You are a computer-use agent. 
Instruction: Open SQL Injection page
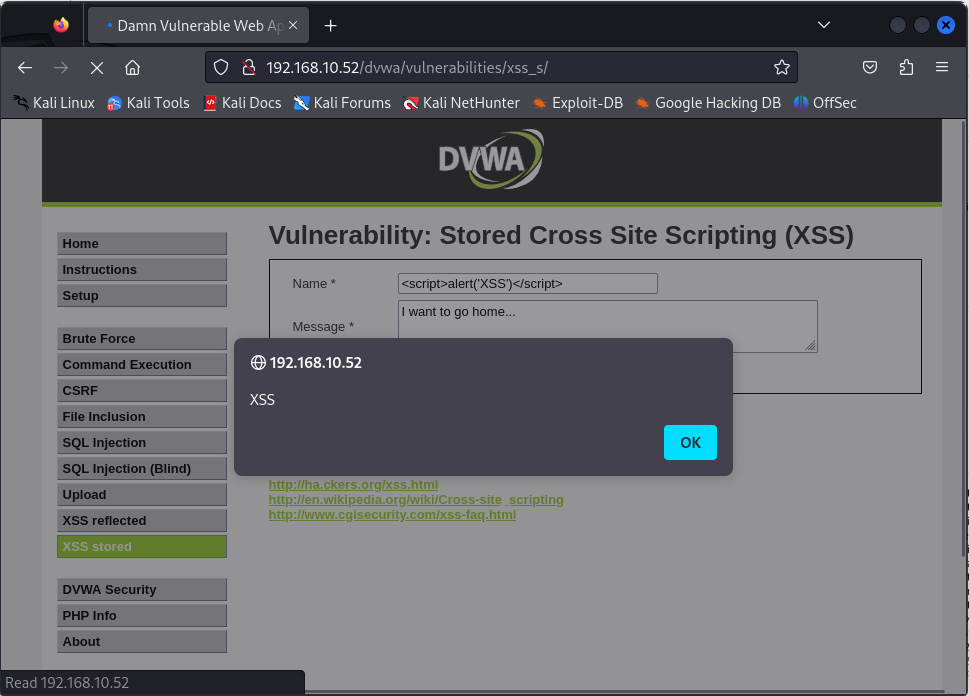[142, 443]
